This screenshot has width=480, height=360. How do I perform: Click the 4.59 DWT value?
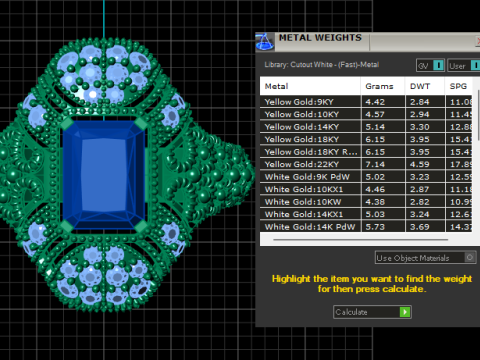click(x=420, y=164)
